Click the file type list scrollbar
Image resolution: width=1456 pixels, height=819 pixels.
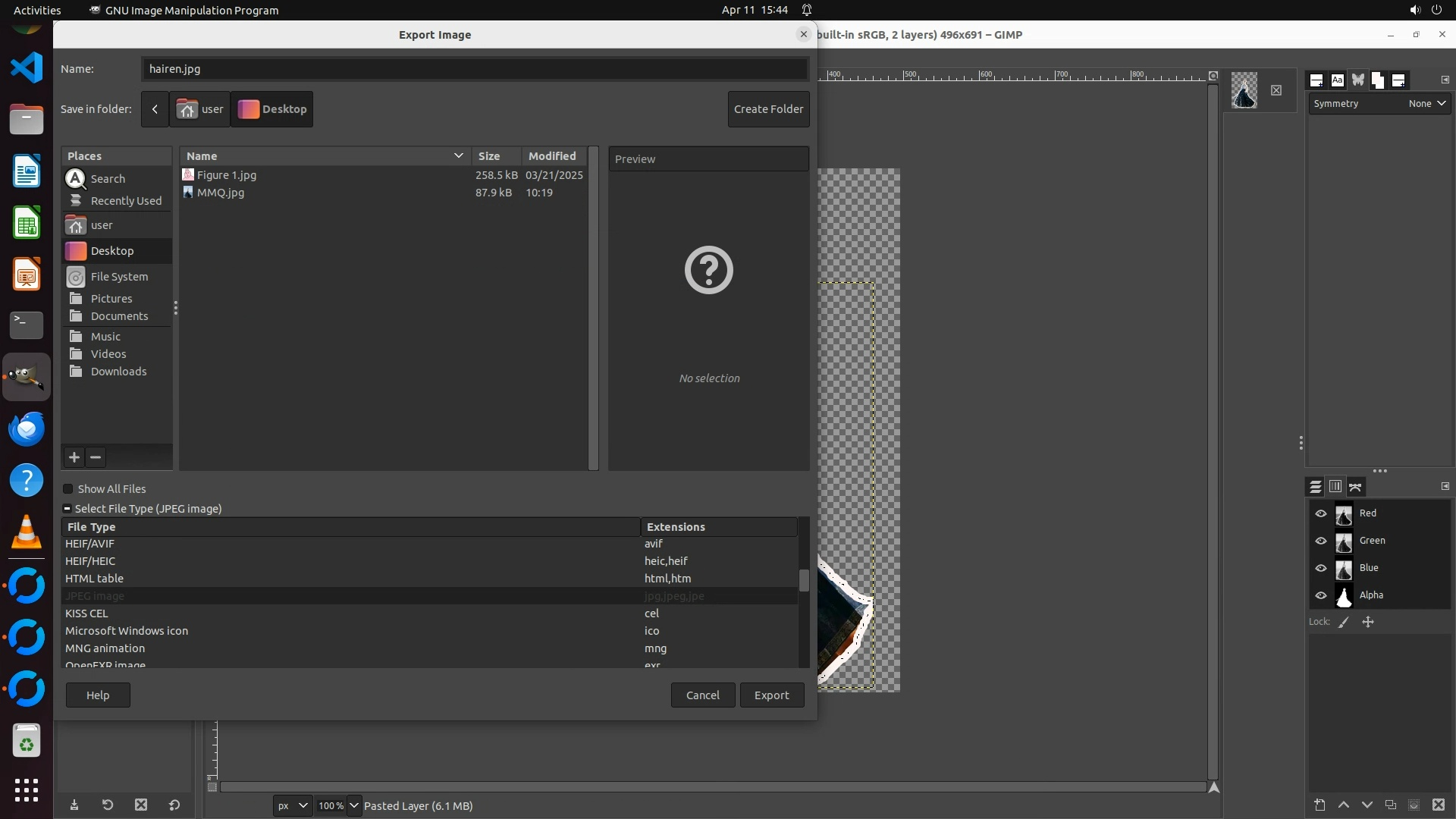click(x=804, y=580)
